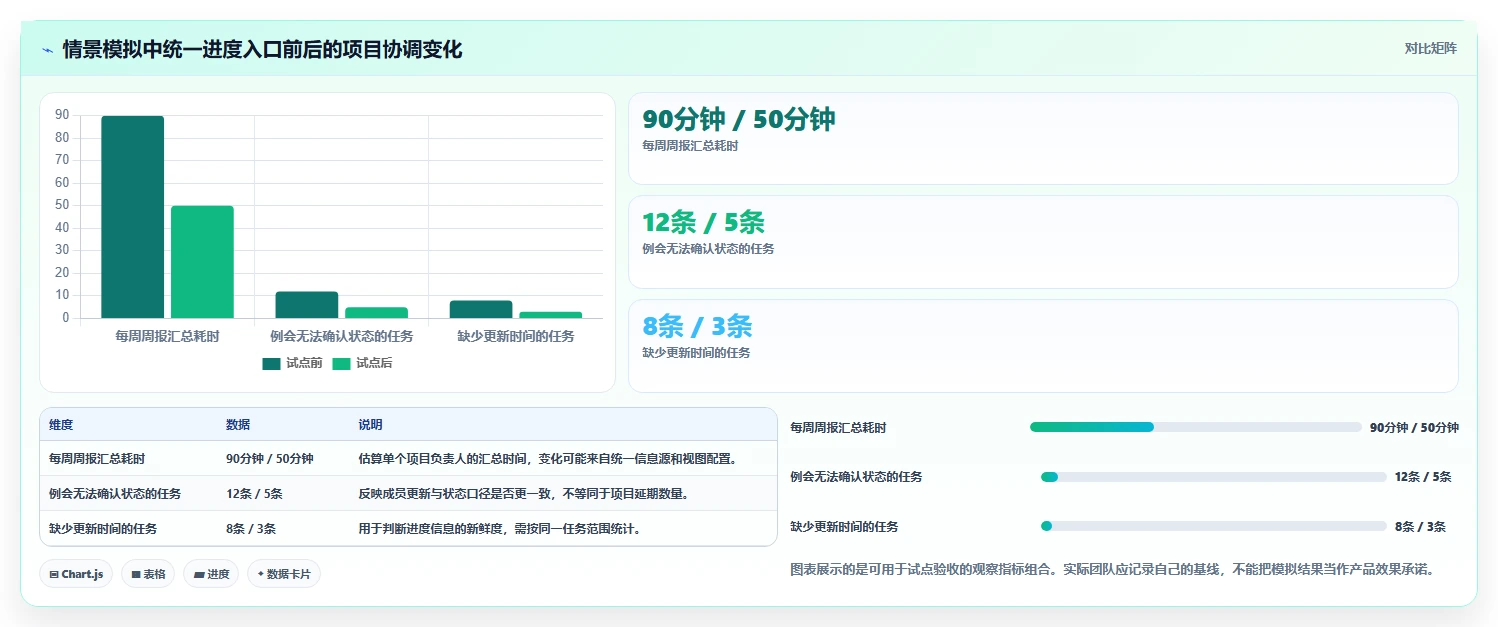Click the card caption 每周周报汇总耗时
1498x627 pixels.
pyautogui.click(x=690, y=146)
